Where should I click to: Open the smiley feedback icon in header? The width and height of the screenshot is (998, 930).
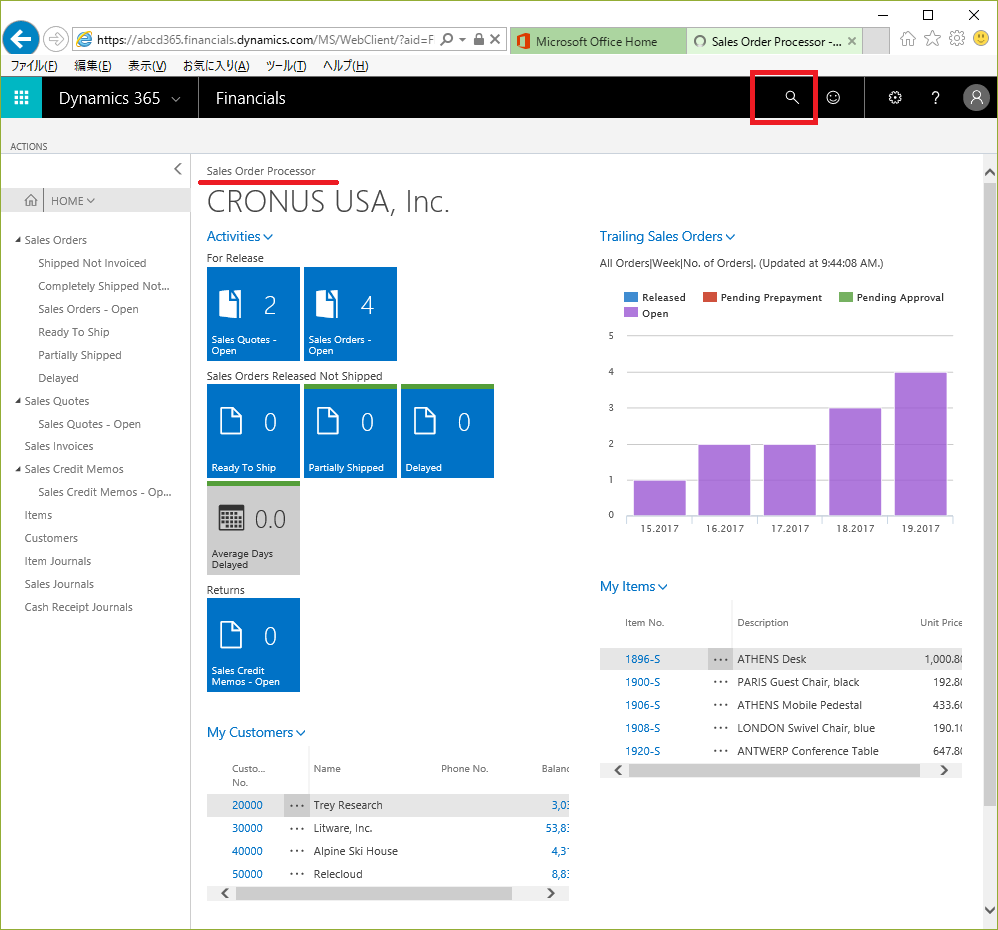click(x=833, y=97)
